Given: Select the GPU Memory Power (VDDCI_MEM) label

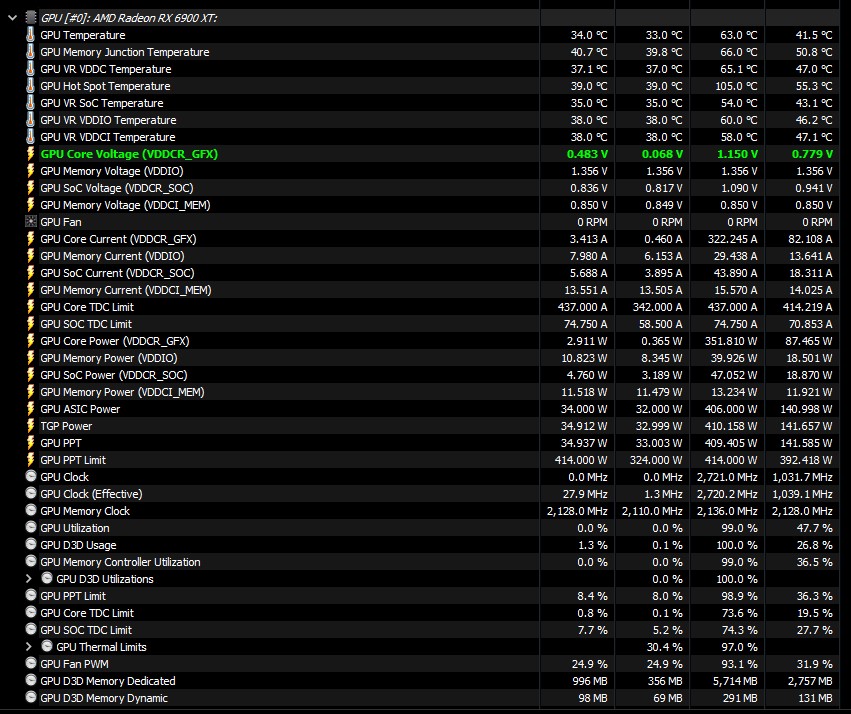Looking at the screenshot, I should click(122, 392).
